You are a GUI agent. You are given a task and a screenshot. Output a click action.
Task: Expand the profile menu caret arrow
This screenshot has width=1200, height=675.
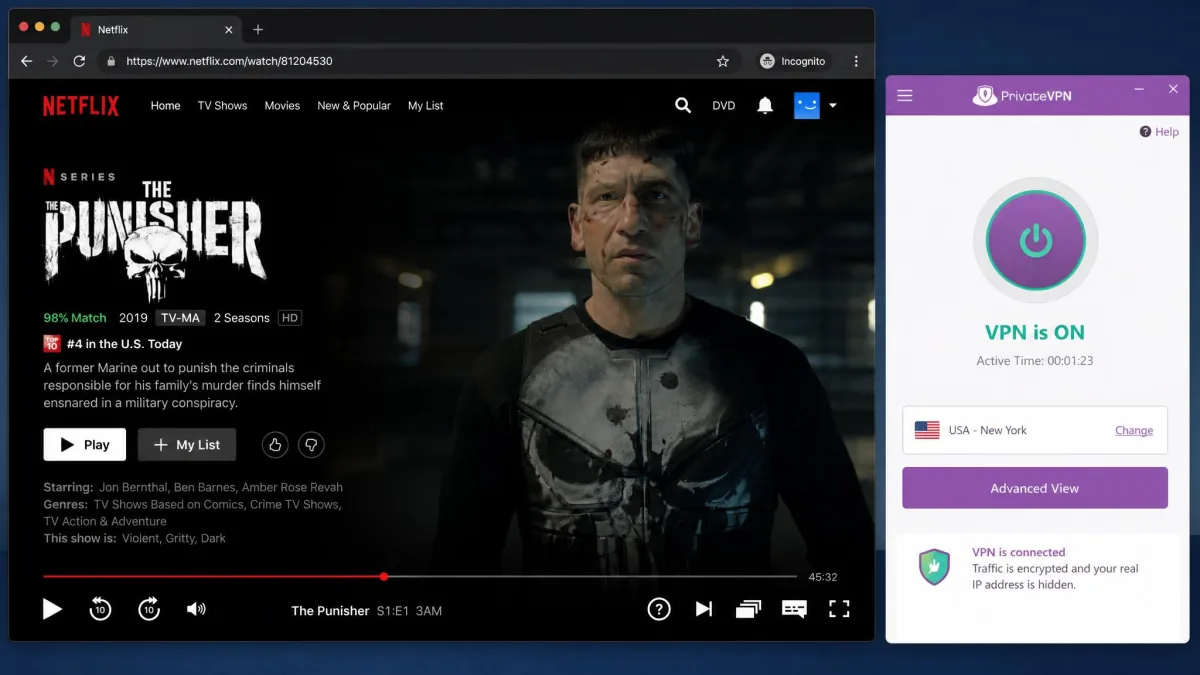(x=833, y=105)
